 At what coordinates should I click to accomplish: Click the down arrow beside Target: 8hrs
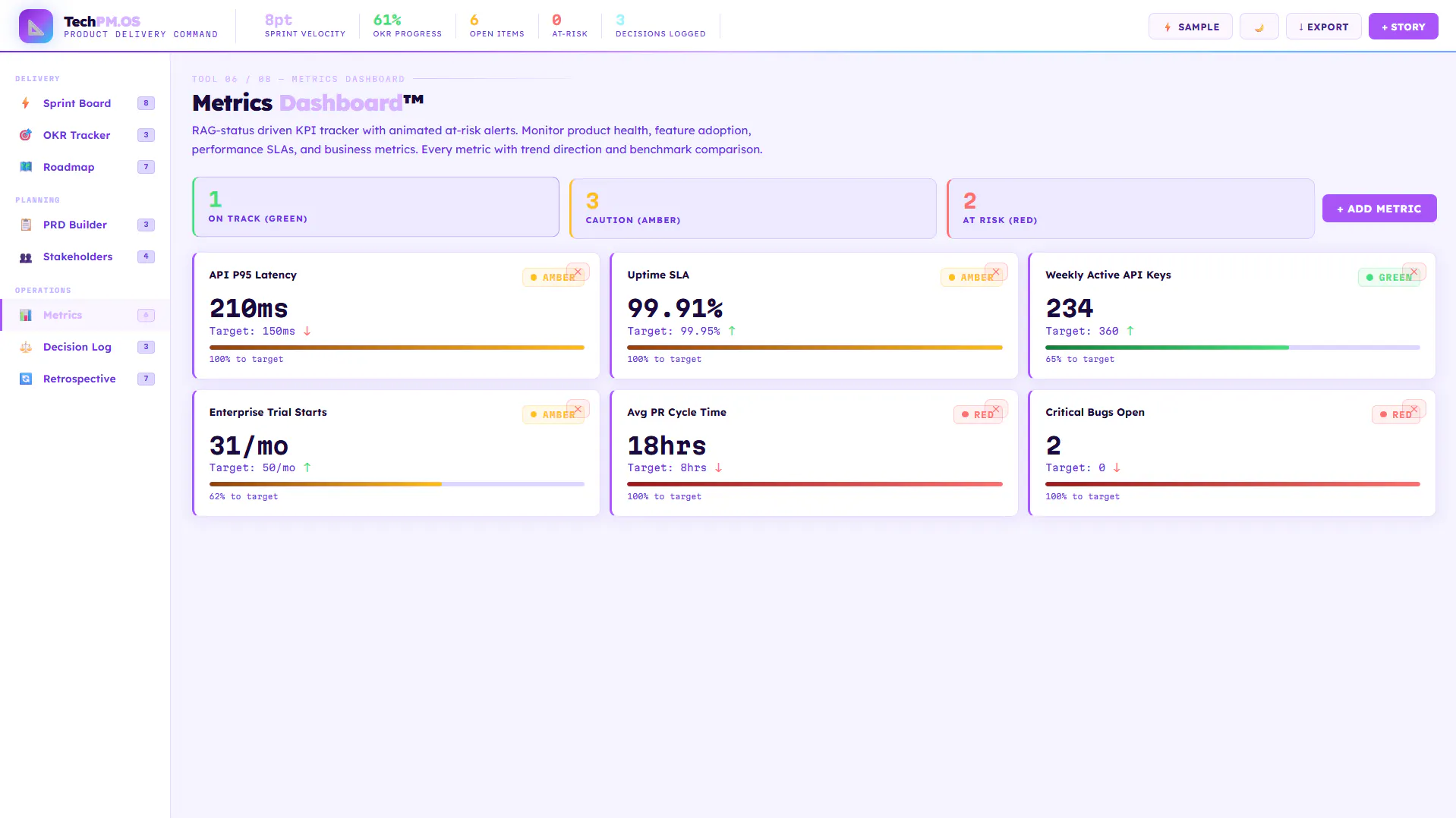pos(718,467)
